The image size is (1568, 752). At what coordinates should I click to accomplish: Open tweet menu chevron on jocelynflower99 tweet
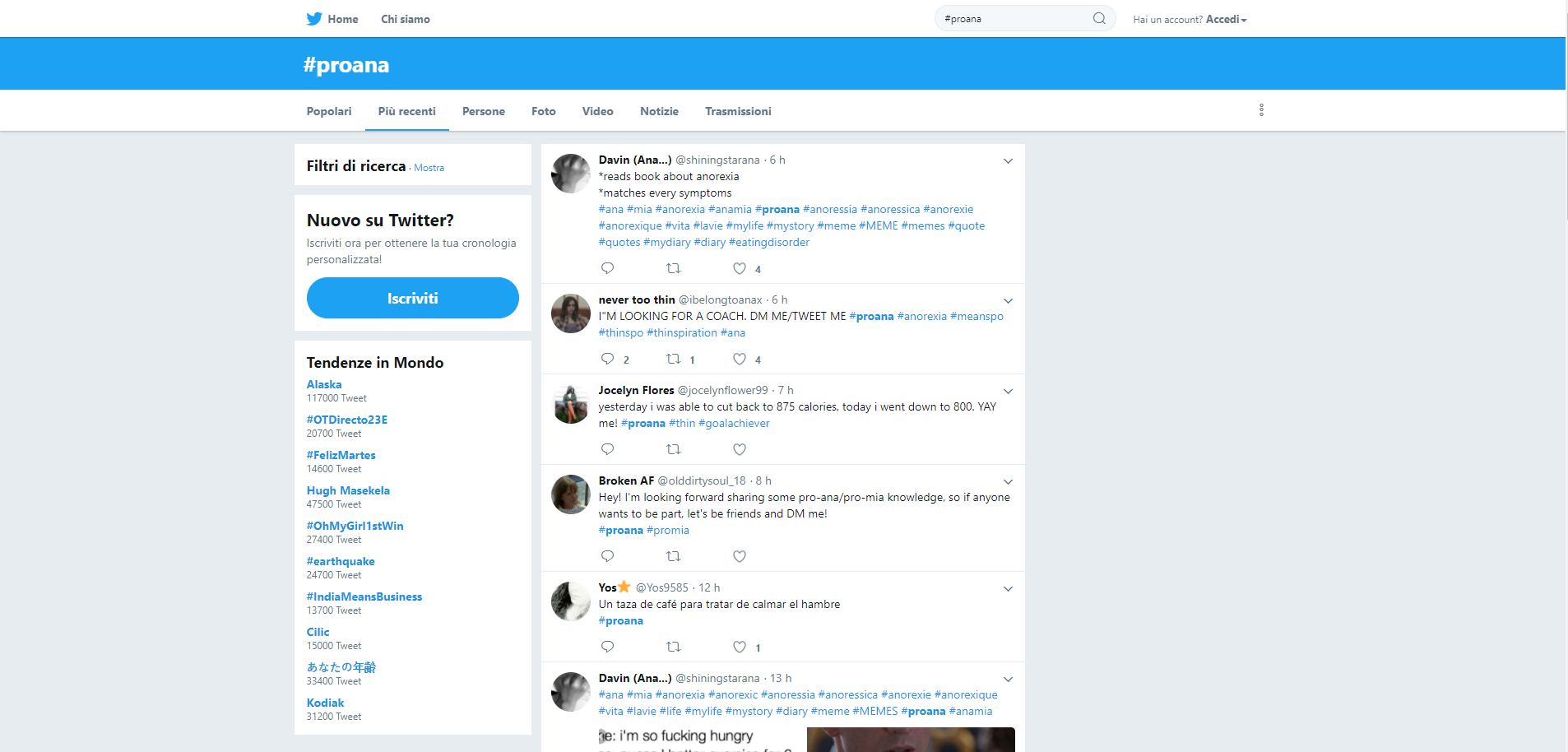click(x=1008, y=392)
